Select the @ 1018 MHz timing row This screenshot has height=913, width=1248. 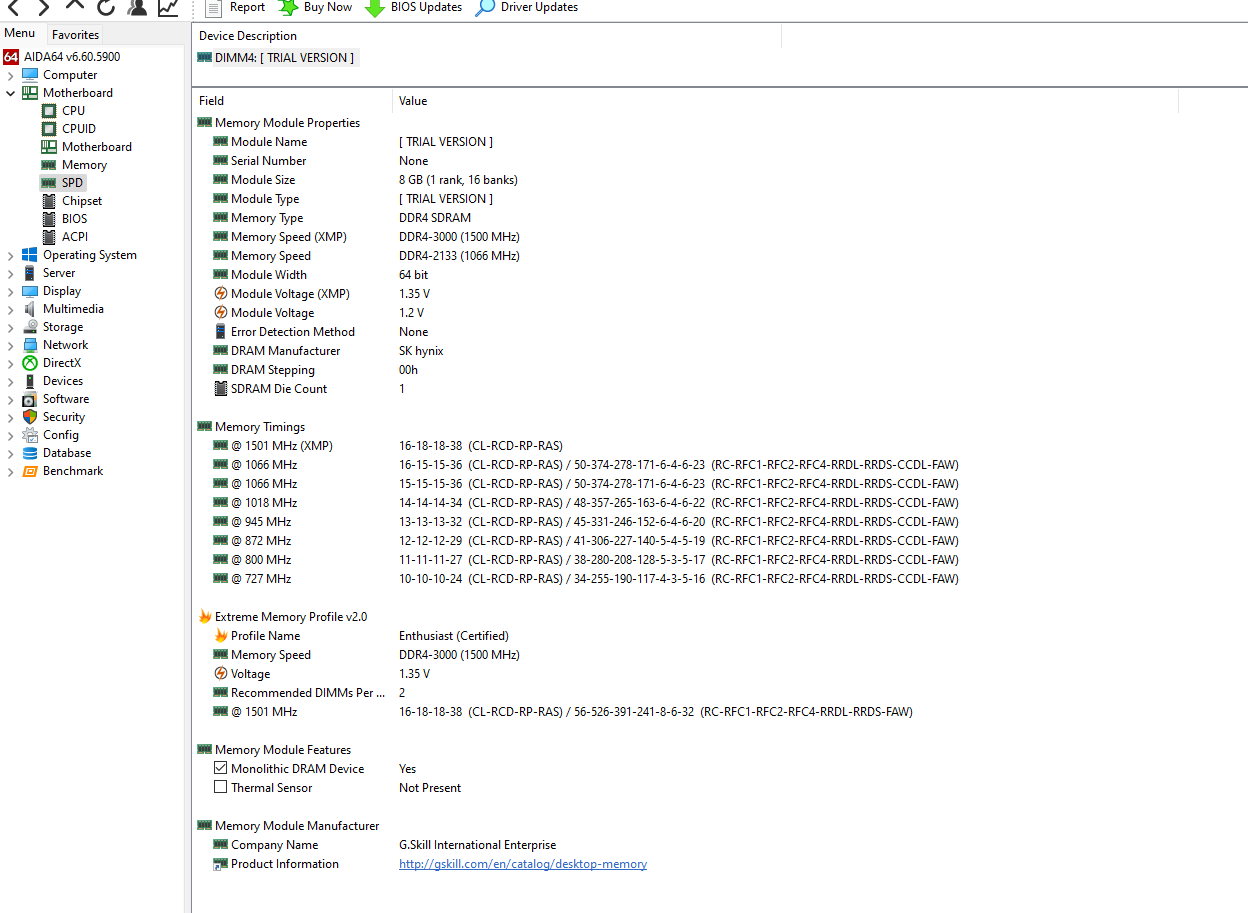point(586,503)
